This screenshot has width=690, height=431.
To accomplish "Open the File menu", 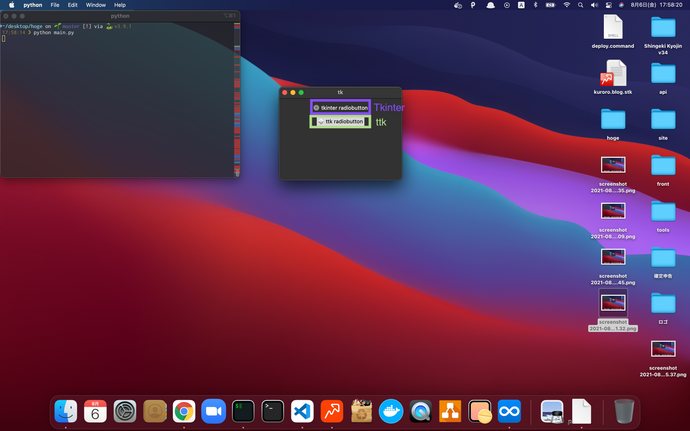I will pos(54,5).
